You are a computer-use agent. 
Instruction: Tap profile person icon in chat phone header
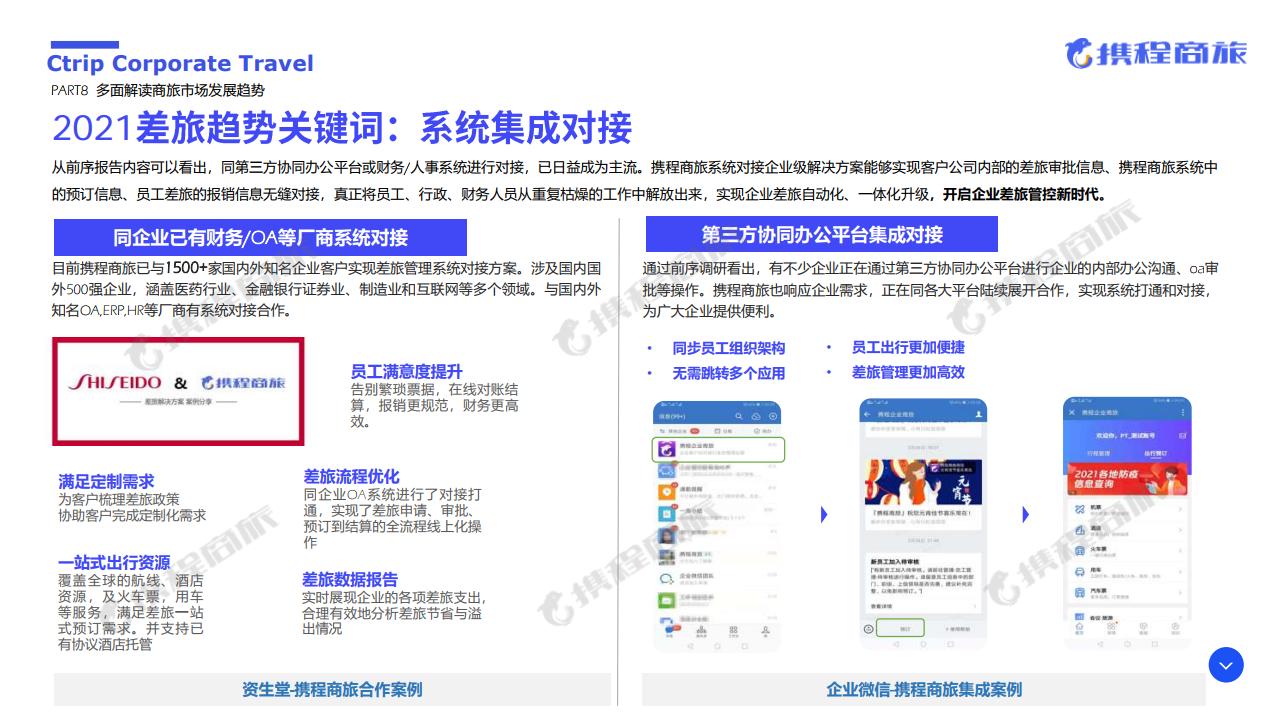979,414
